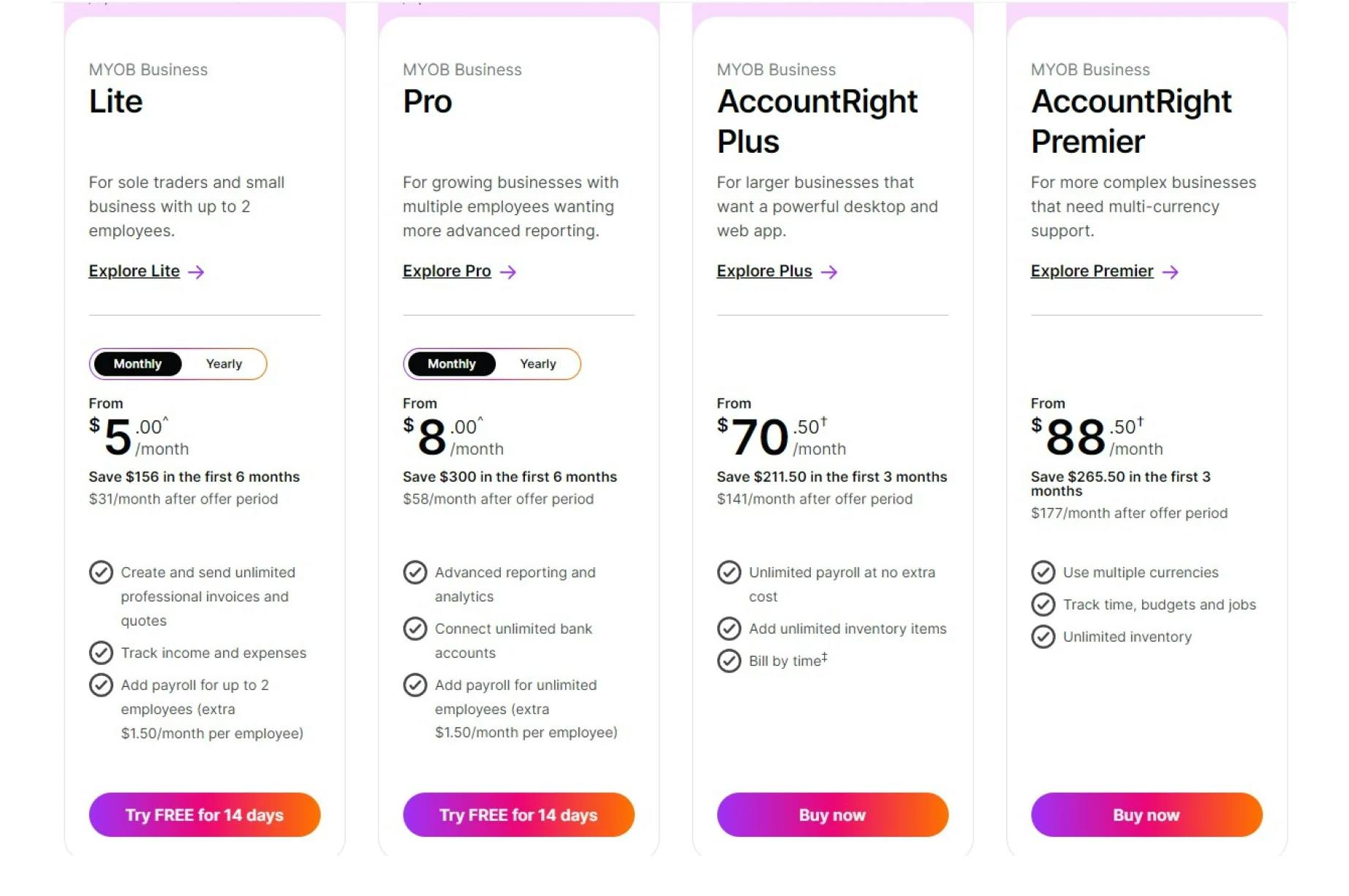Buy now the AccountRight Premier plan
1349x896 pixels.
[1146, 814]
